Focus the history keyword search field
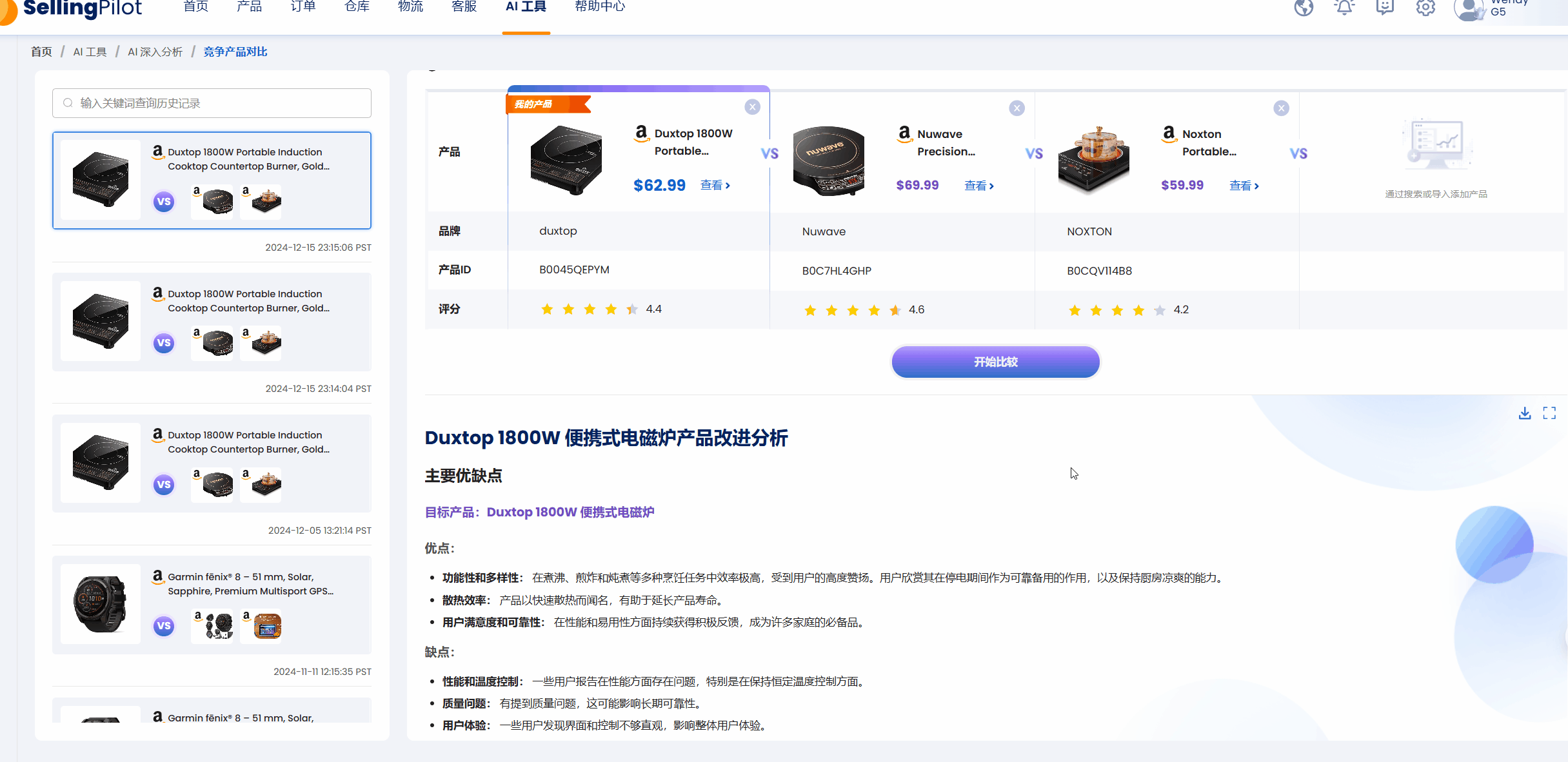This screenshot has width=1568, height=762. pos(212,103)
